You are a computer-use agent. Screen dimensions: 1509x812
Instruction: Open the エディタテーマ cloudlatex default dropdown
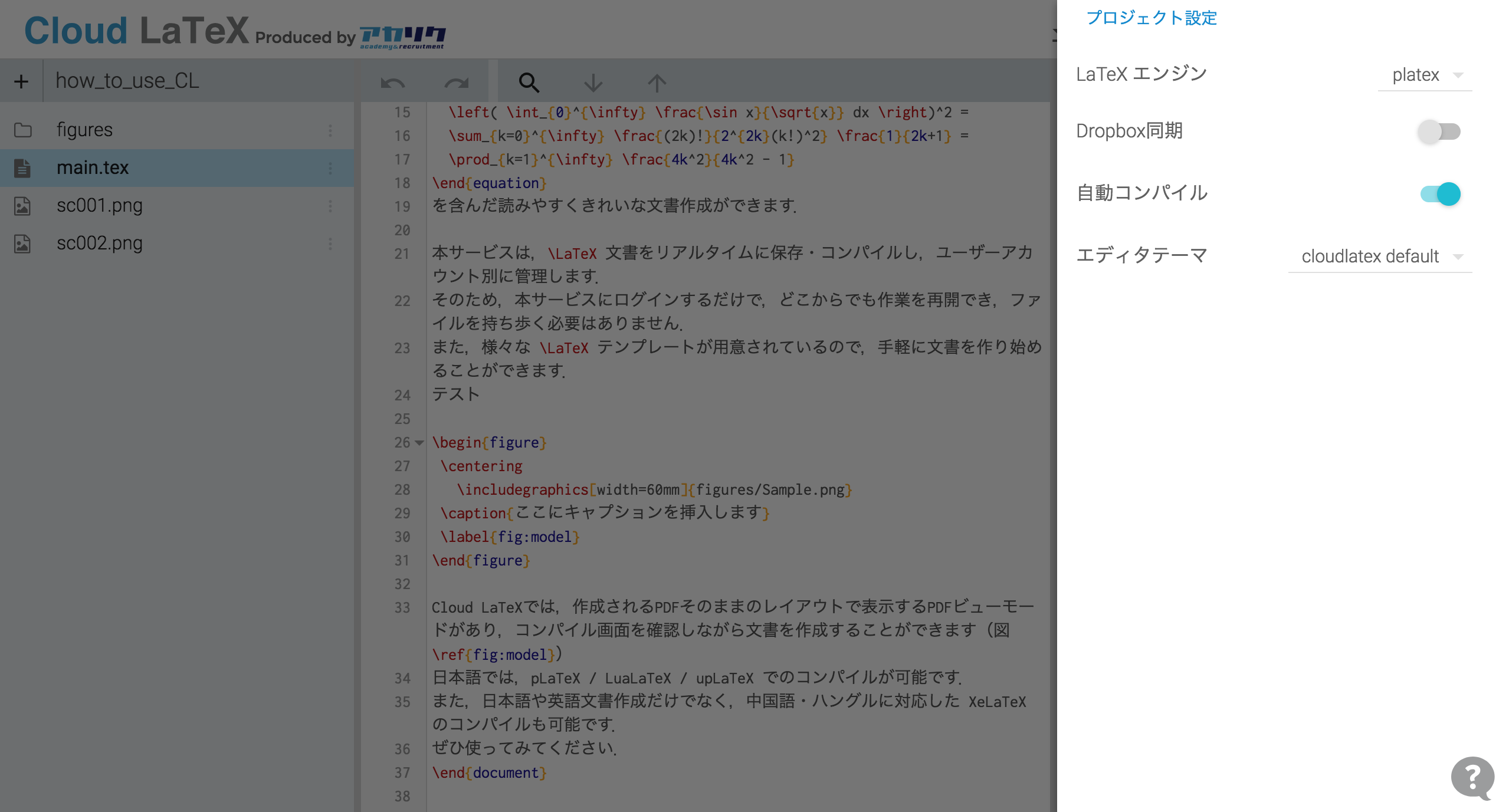coord(1380,257)
